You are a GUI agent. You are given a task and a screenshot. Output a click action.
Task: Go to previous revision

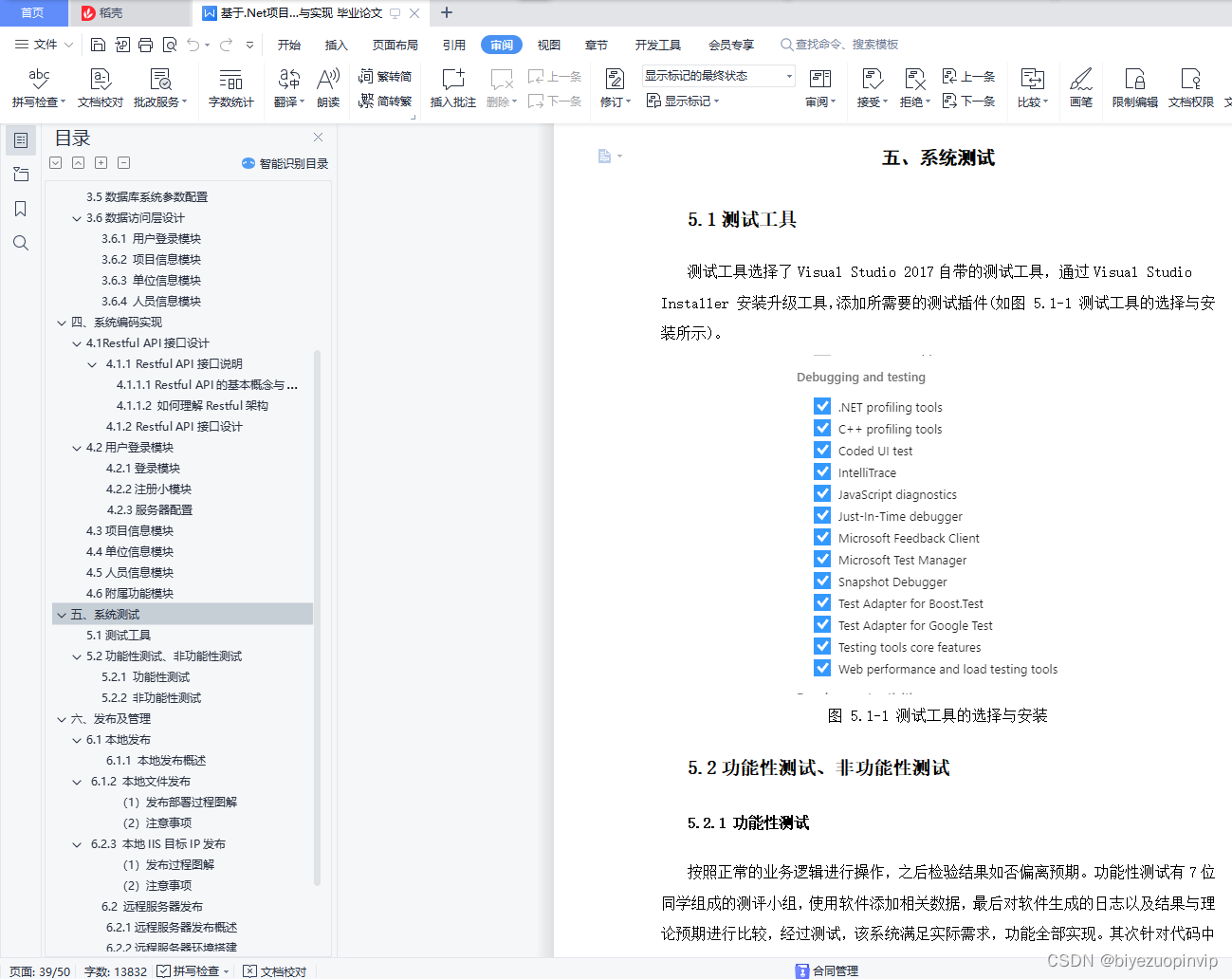coord(968,76)
